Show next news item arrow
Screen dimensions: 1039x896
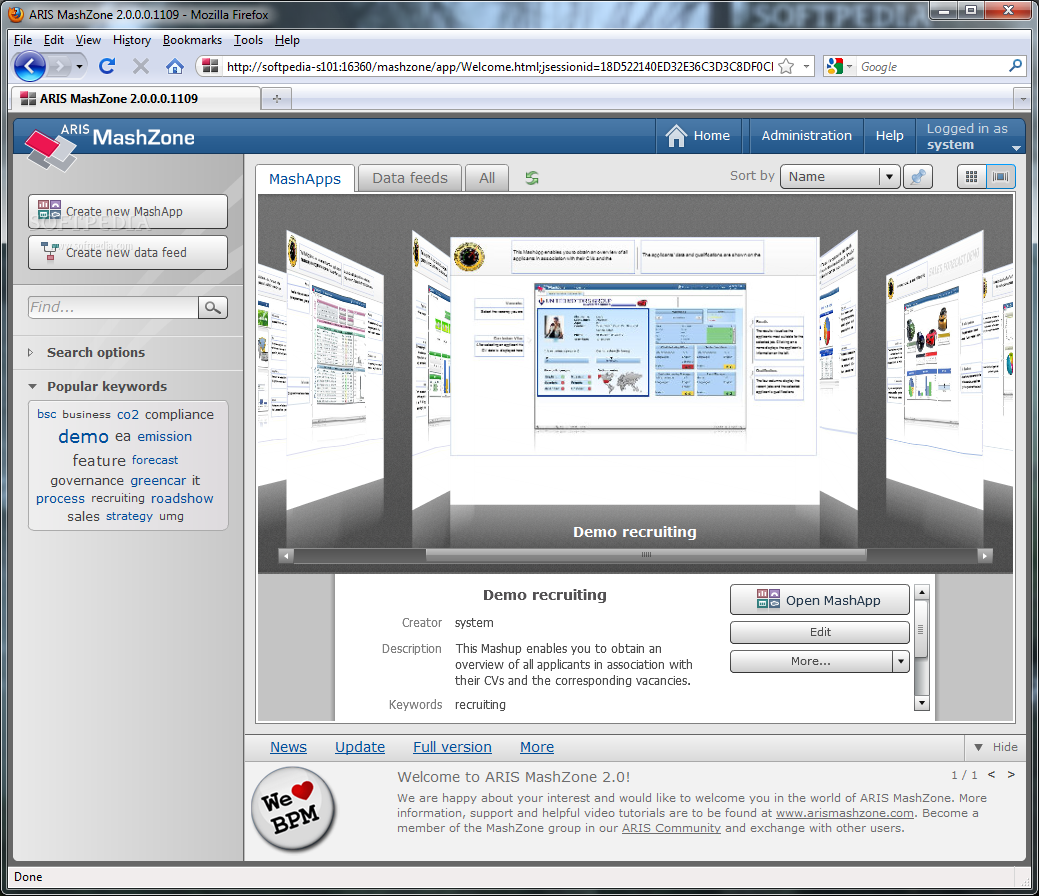[x=1011, y=774]
